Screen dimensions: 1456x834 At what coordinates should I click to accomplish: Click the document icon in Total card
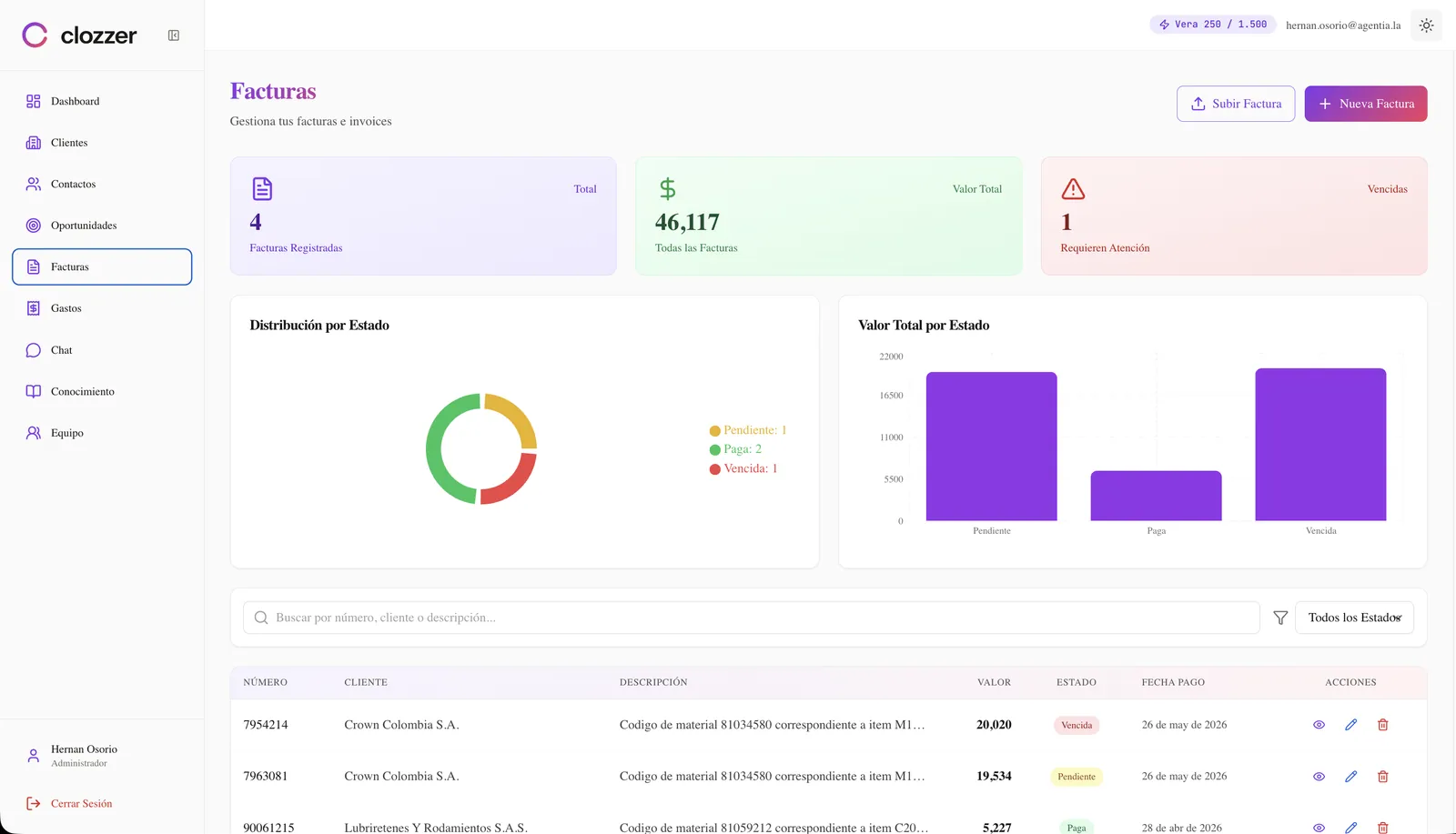(x=262, y=188)
